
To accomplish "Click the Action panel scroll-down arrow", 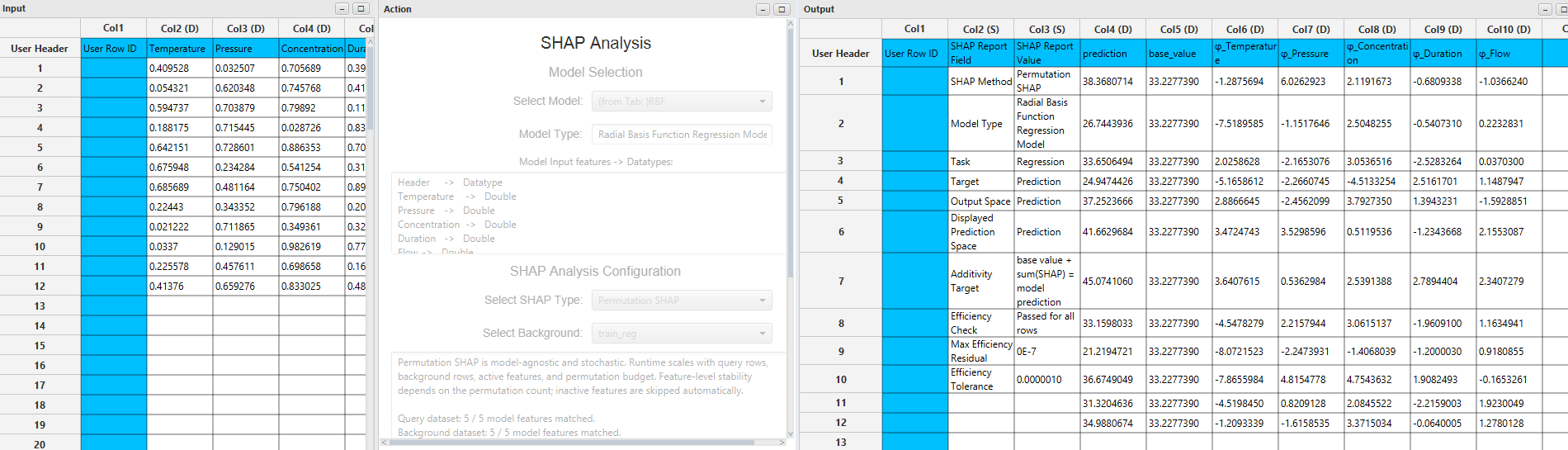I will tap(791, 433).
